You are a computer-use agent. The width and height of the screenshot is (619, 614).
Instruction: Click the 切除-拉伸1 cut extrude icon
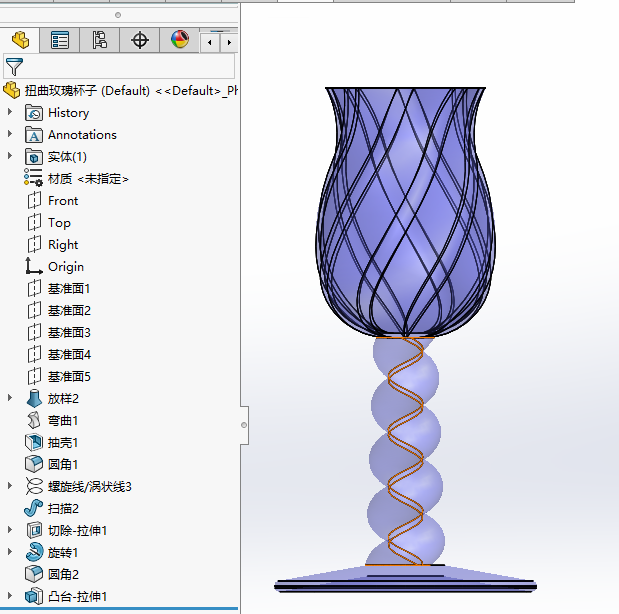[x=34, y=530]
